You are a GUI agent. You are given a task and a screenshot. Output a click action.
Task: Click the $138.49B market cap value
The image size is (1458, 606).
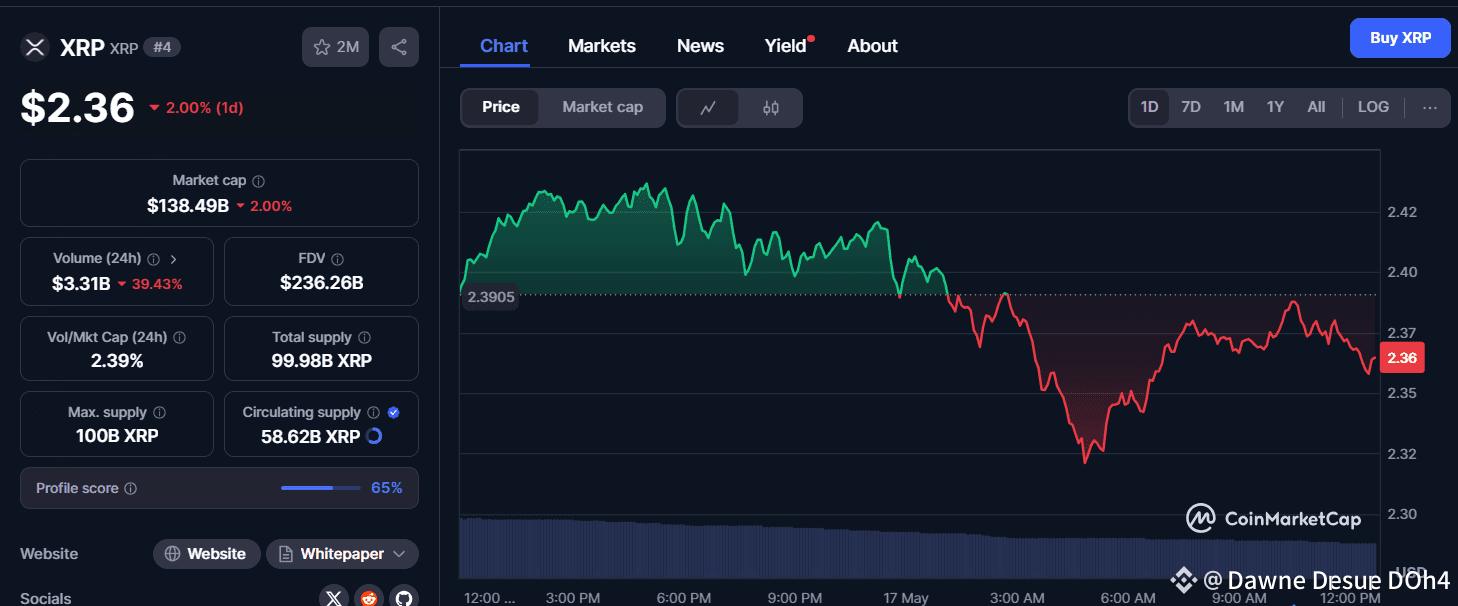click(188, 206)
